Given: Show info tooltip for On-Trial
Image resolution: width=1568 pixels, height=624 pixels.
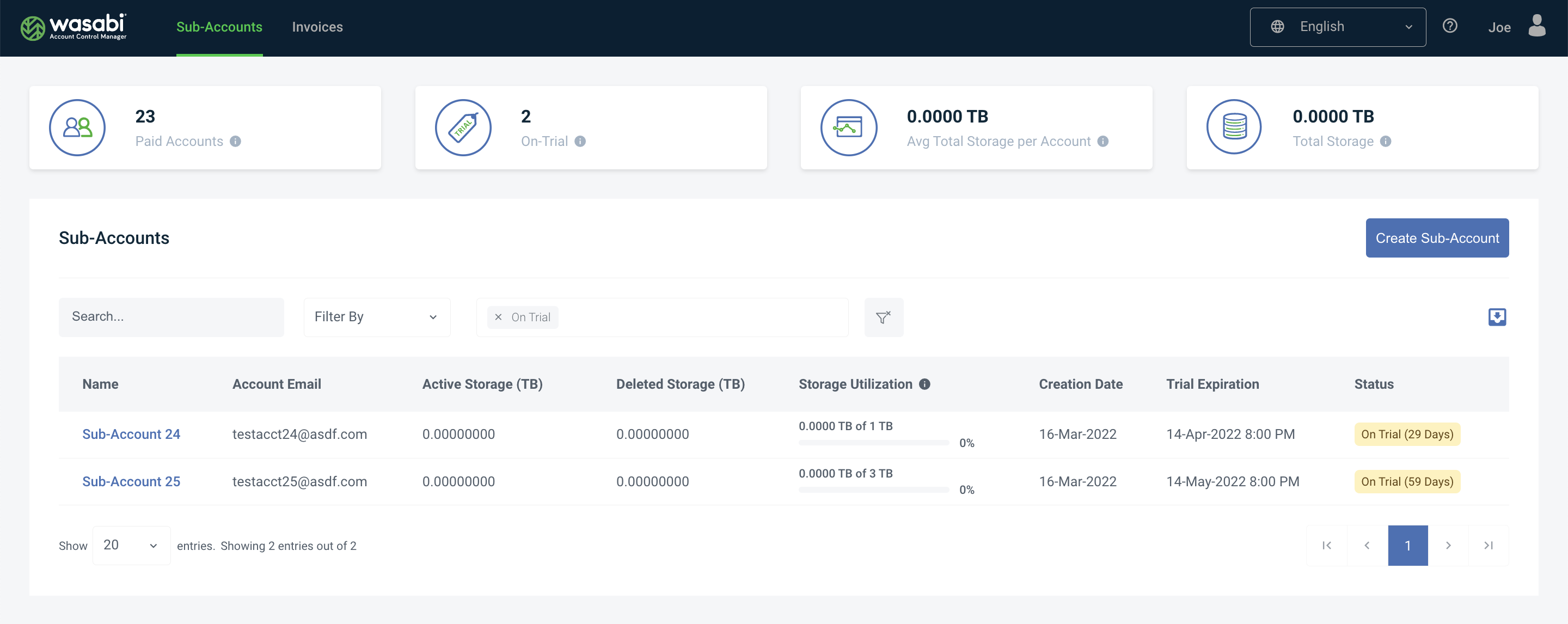Looking at the screenshot, I should pyautogui.click(x=580, y=141).
